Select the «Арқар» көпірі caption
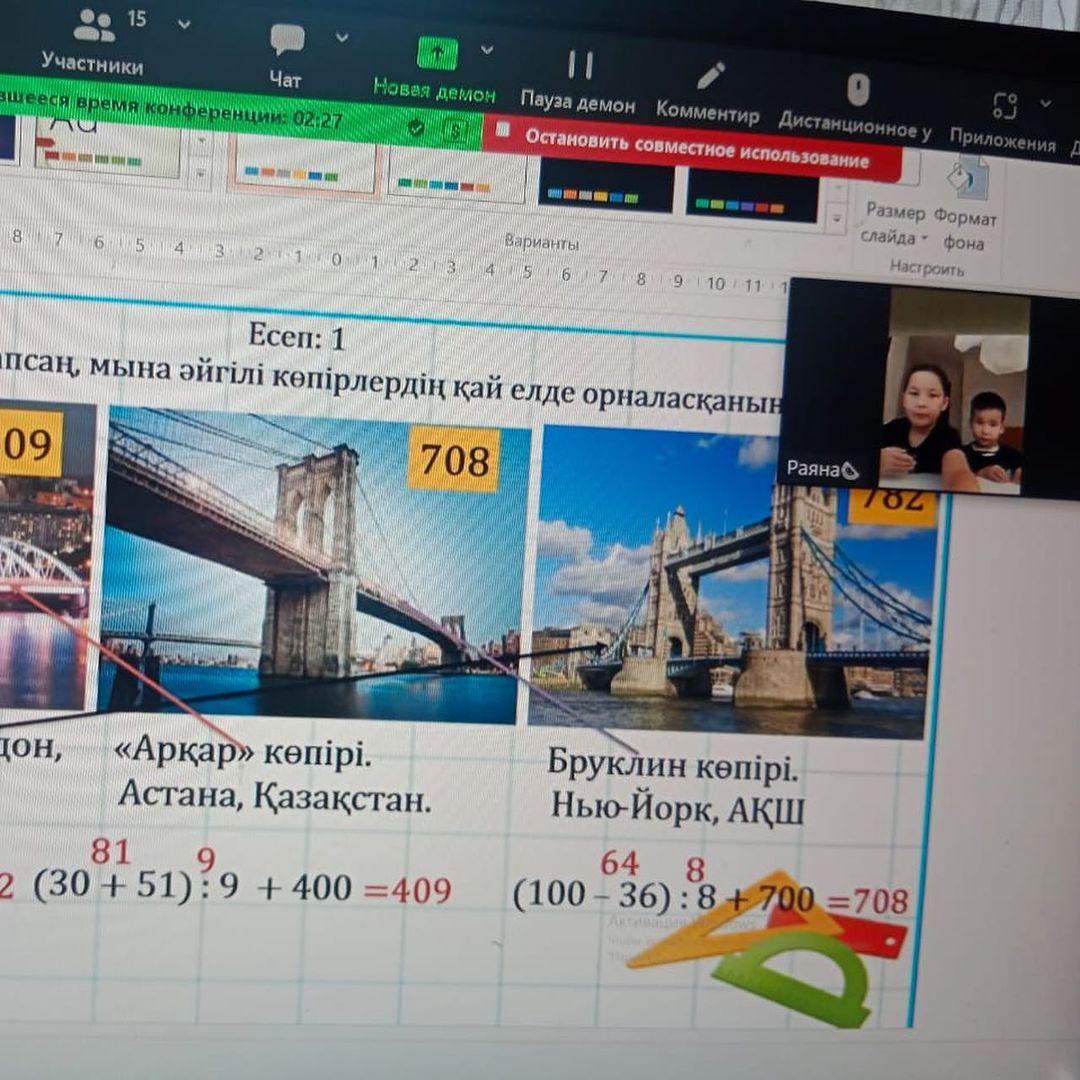Screen dimensions: 1080x1080 click(242, 753)
